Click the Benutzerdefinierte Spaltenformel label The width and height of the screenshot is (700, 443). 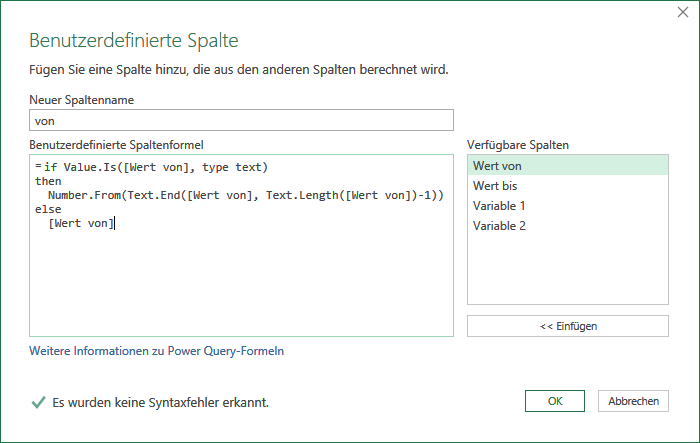116,145
